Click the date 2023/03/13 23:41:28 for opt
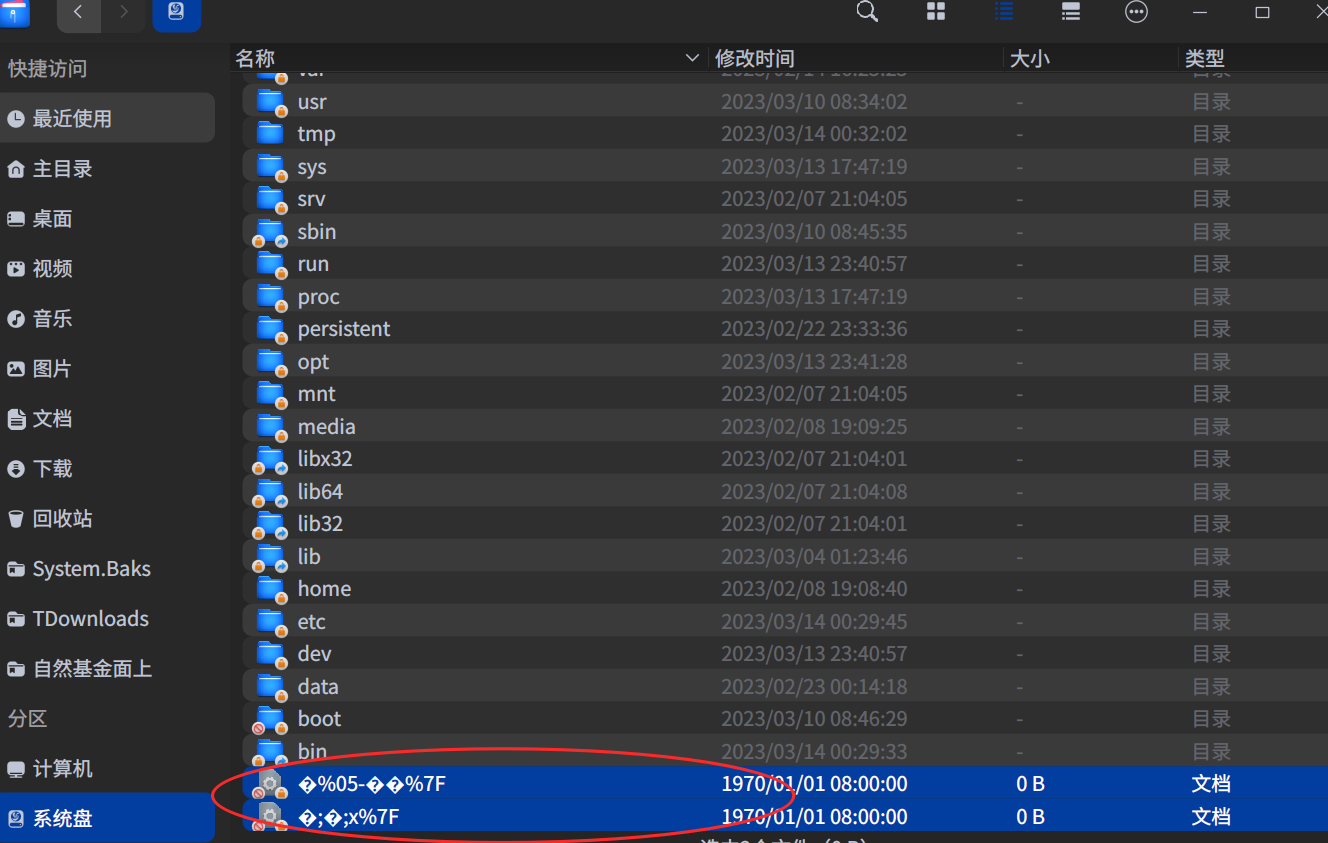This screenshot has width=1328, height=843. click(x=814, y=362)
